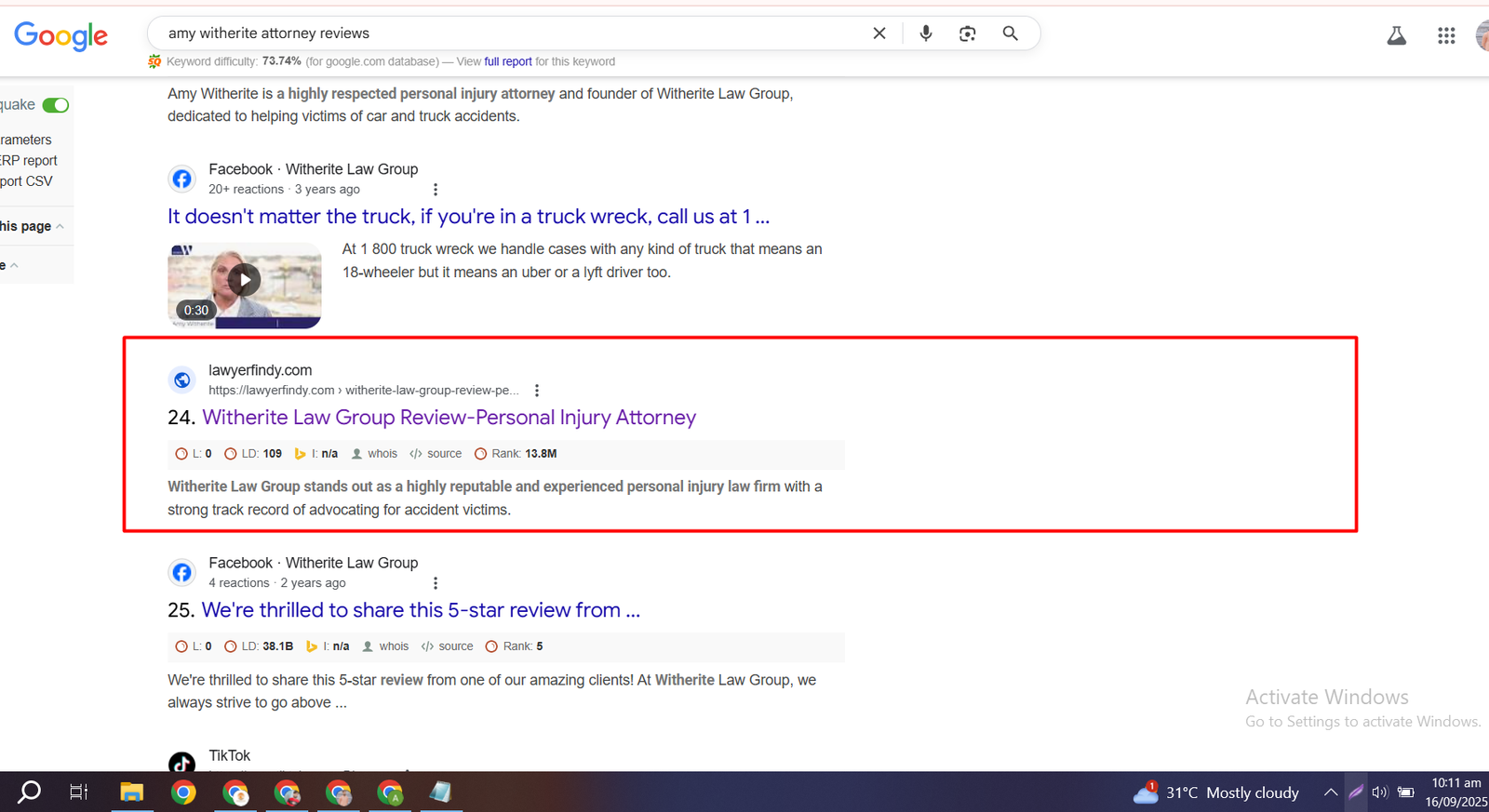
Task: Toggle the SEOquake switch off
Action: (x=56, y=105)
